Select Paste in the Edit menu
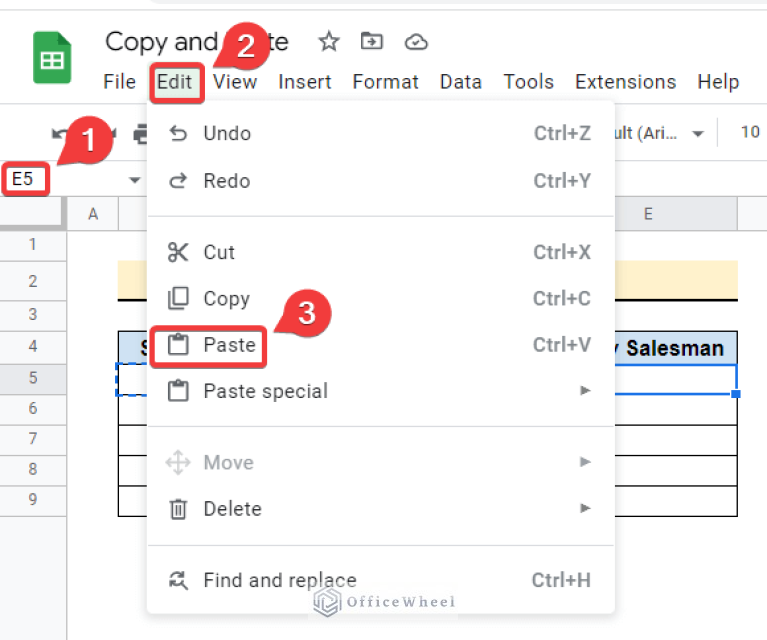This screenshot has width=767, height=640. click(381, 345)
